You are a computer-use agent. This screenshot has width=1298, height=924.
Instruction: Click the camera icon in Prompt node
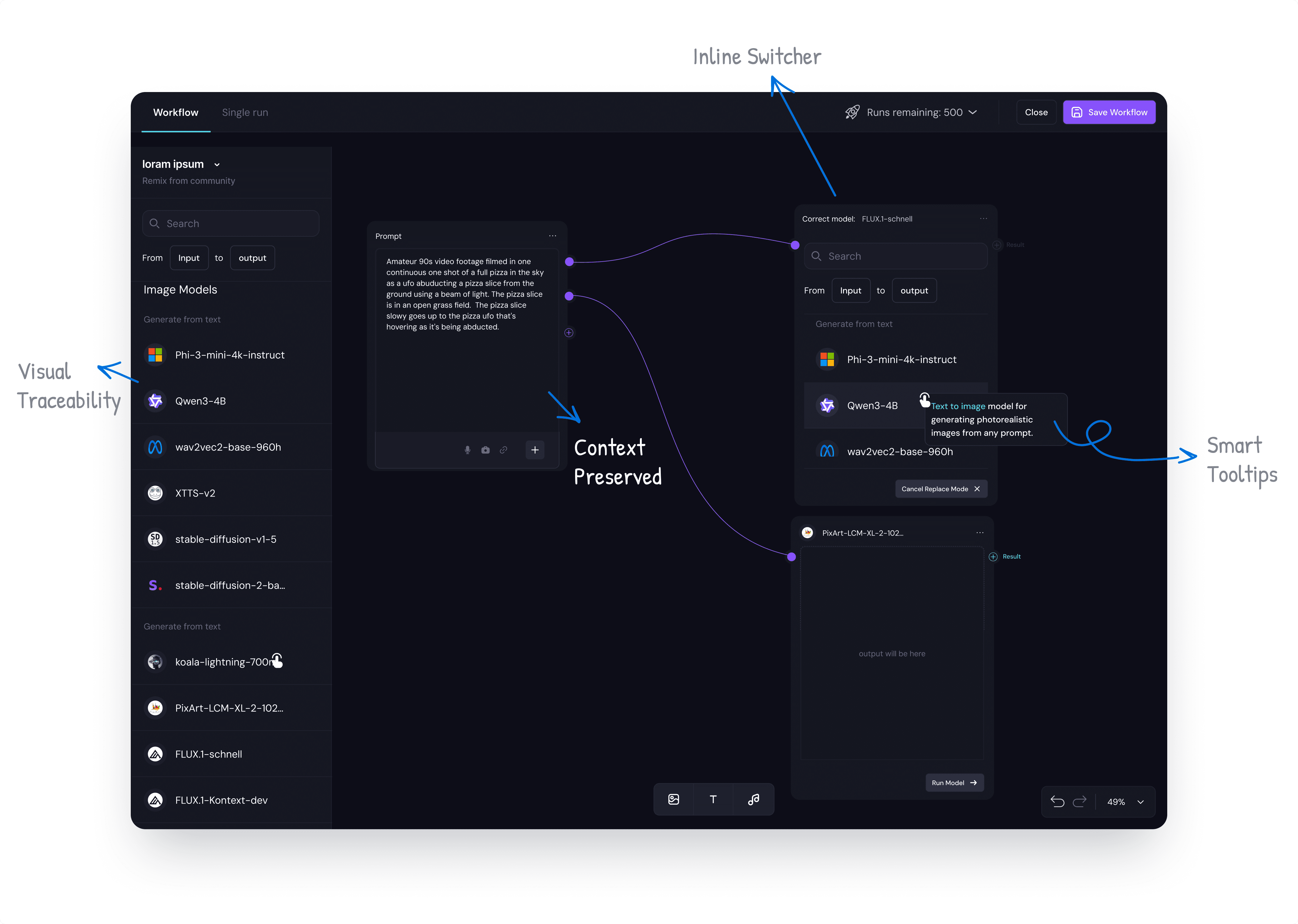coord(485,450)
